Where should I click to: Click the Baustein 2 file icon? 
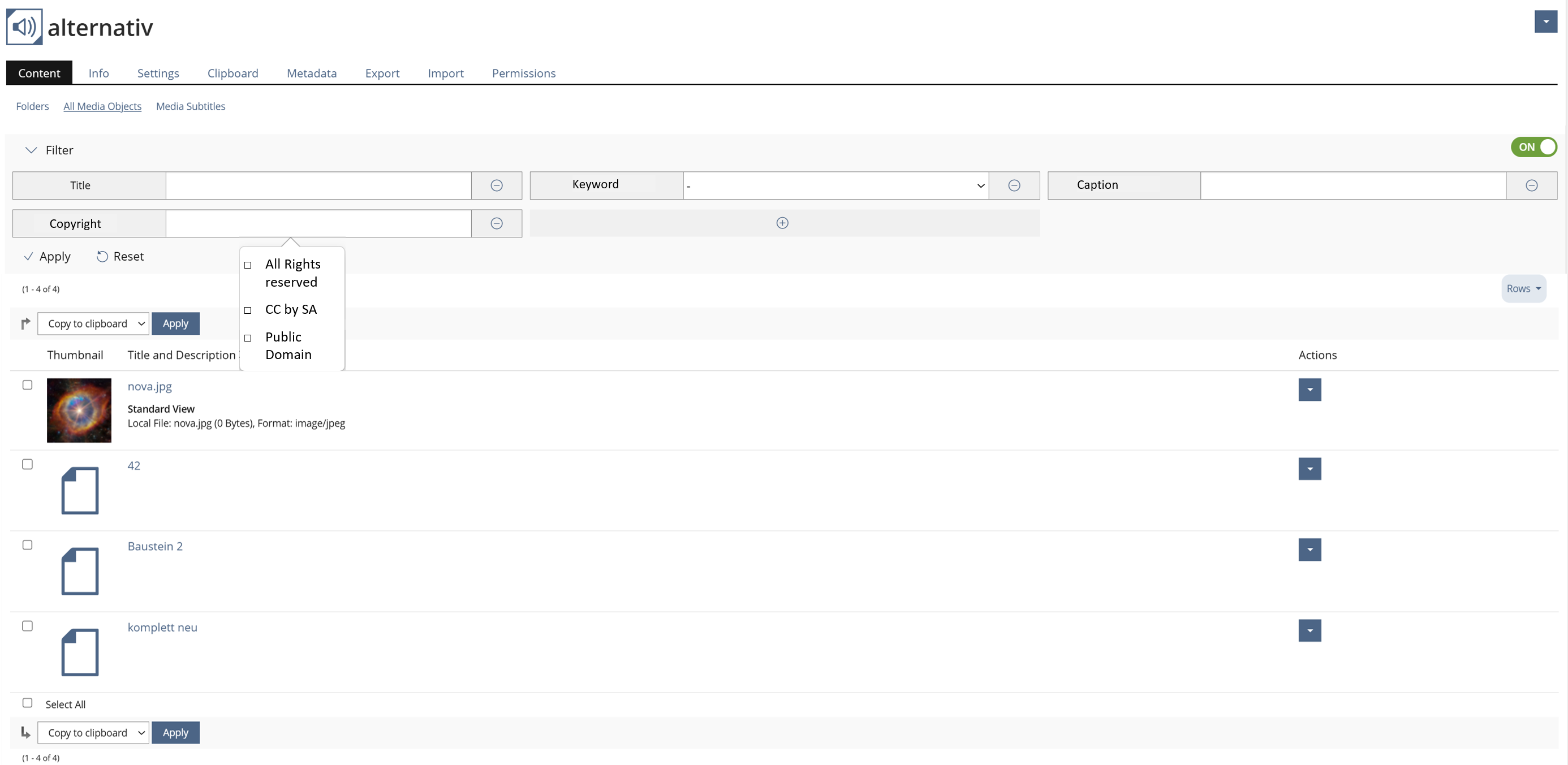click(80, 571)
